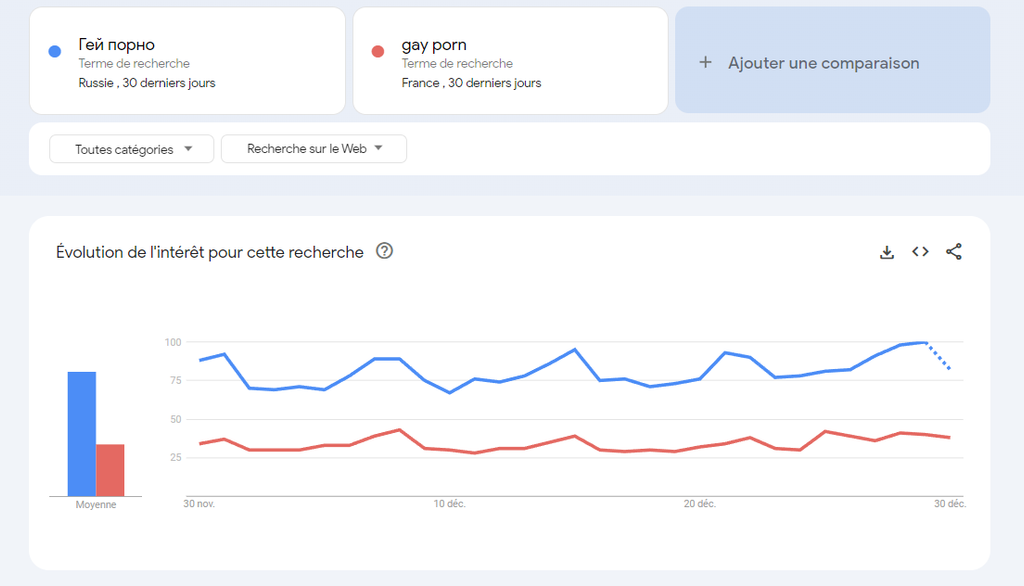1024x586 pixels.
Task: Click the help question mark icon
Action: pos(384,251)
